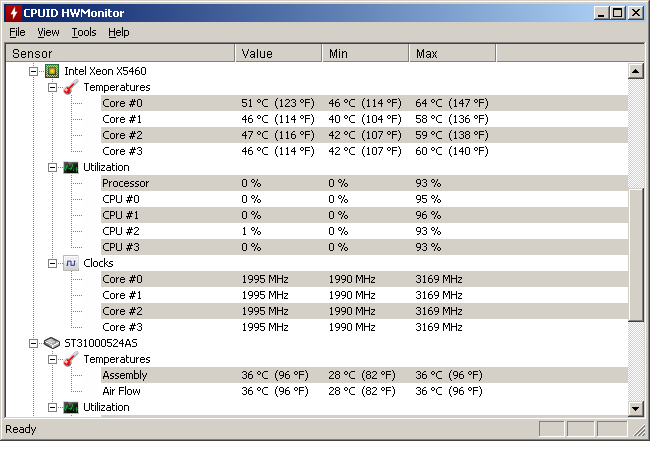Screen dimensions: 658x450
Task: Click the hard drive icon for ST31000524AS
Action: pyautogui.click(x=52, y=343)
